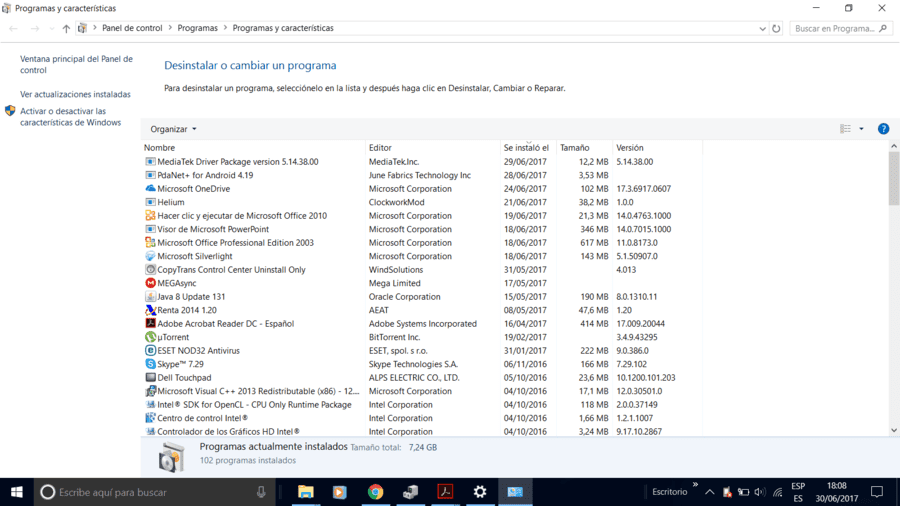Open File Explorer from the taskbar
The image size is (900, 506).
306,492
